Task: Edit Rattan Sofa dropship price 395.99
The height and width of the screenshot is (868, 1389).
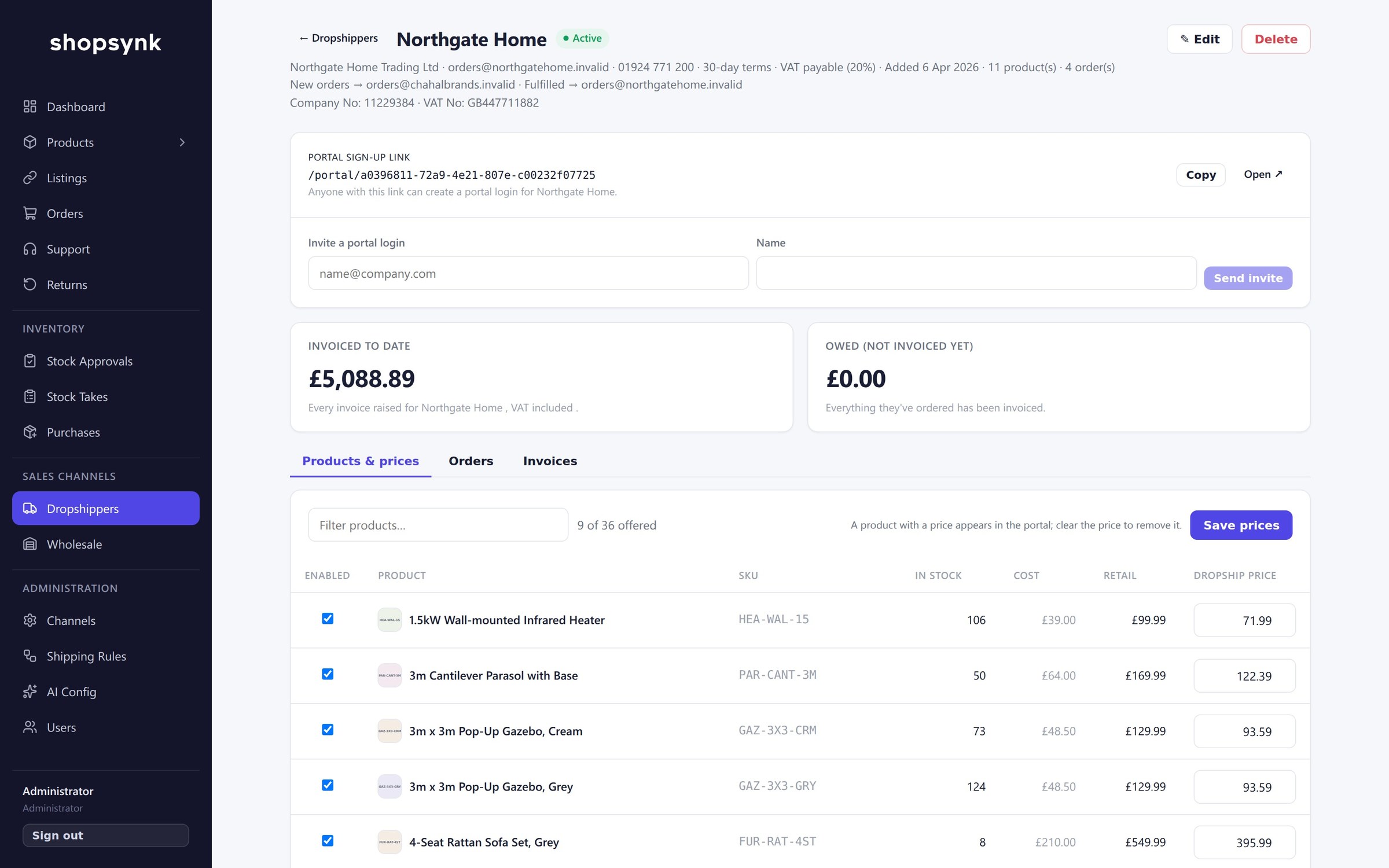Action: pos(1244,843)
